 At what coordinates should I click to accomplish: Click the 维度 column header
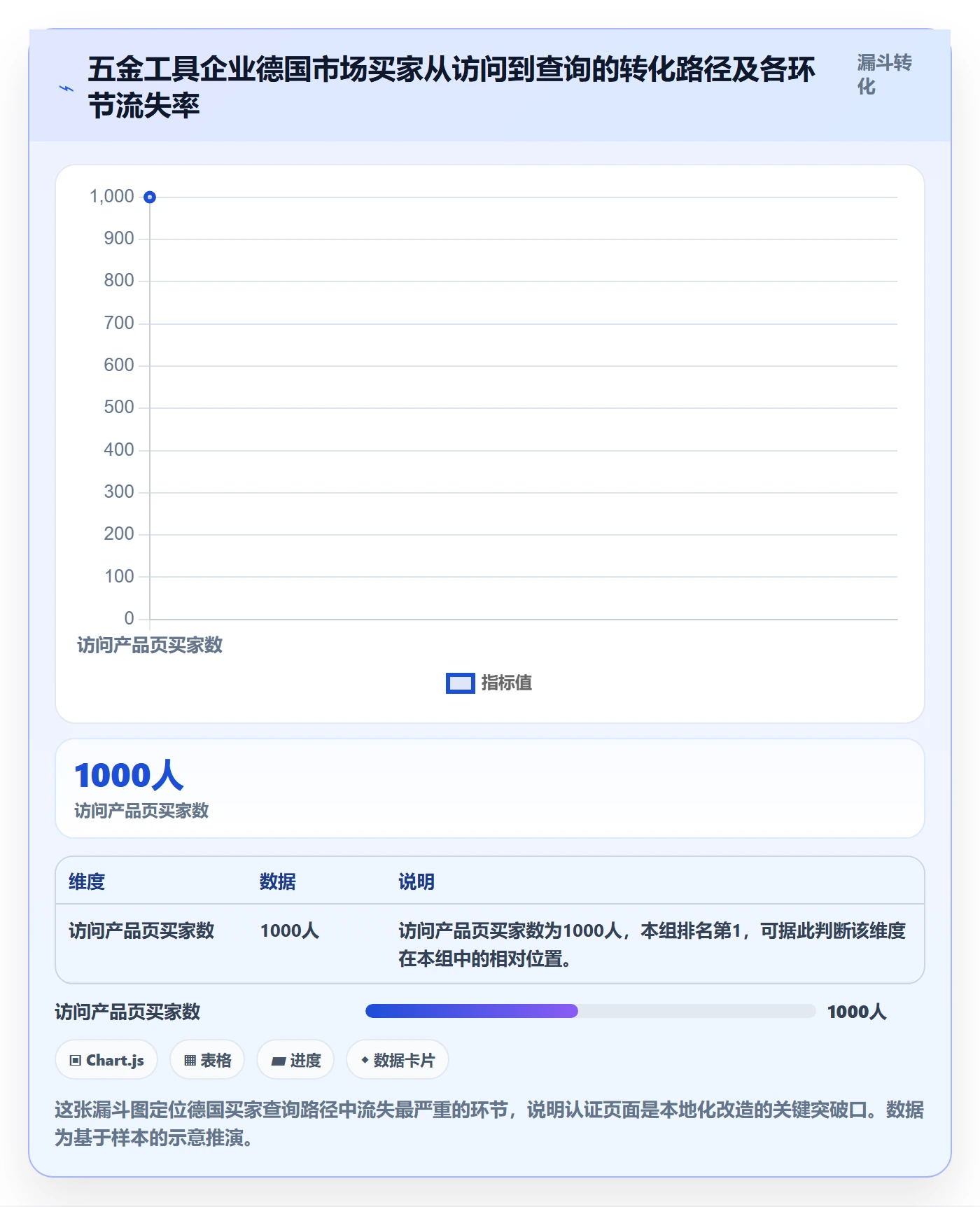click(87, 881)
